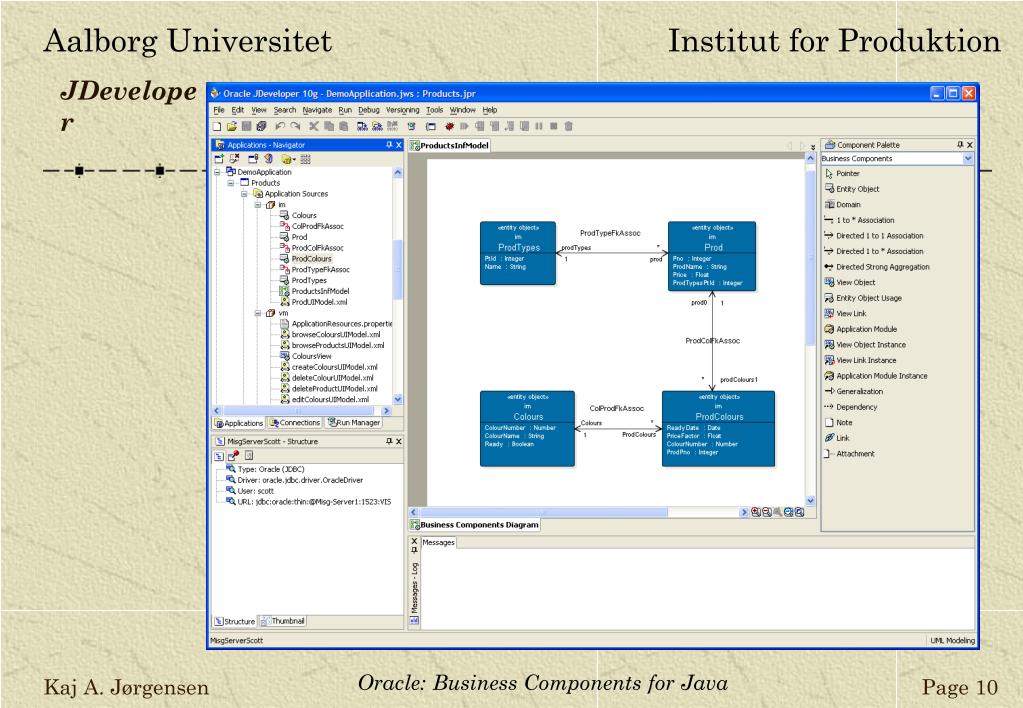Click navigator tree scroll-up arrow
Viewport: 1023px width, 708px height.
398,173
